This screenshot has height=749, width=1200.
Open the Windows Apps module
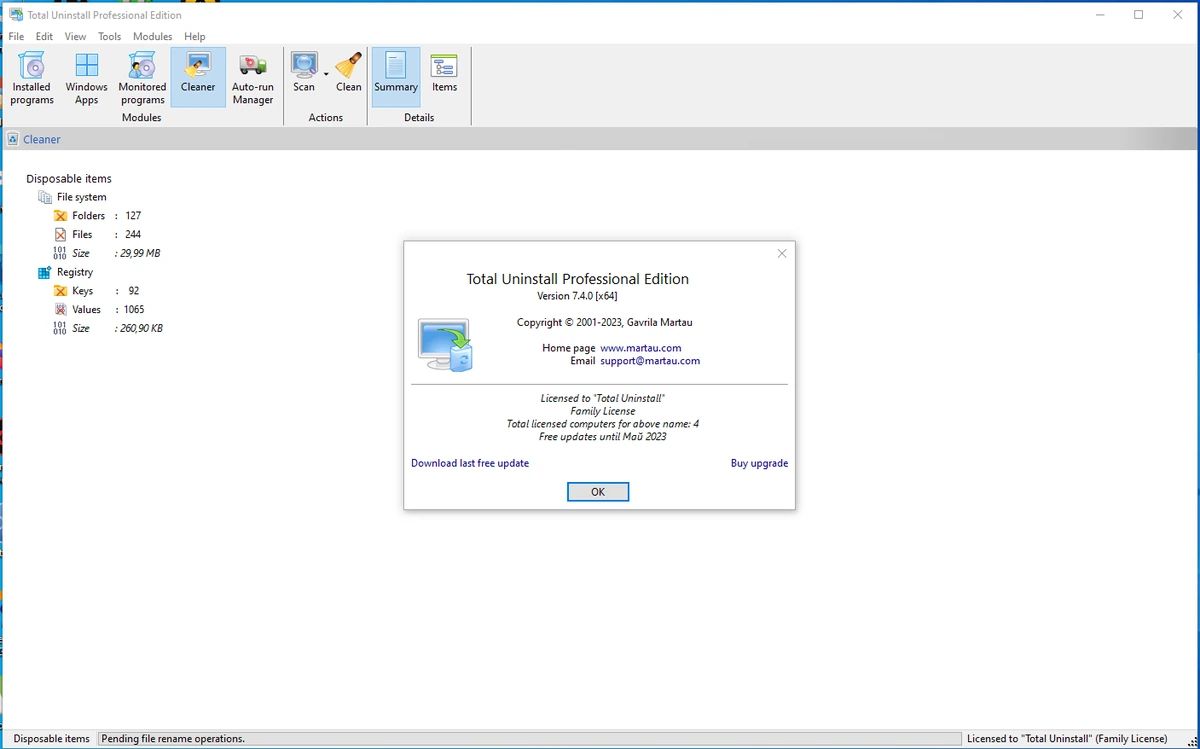tap(87, 78)
